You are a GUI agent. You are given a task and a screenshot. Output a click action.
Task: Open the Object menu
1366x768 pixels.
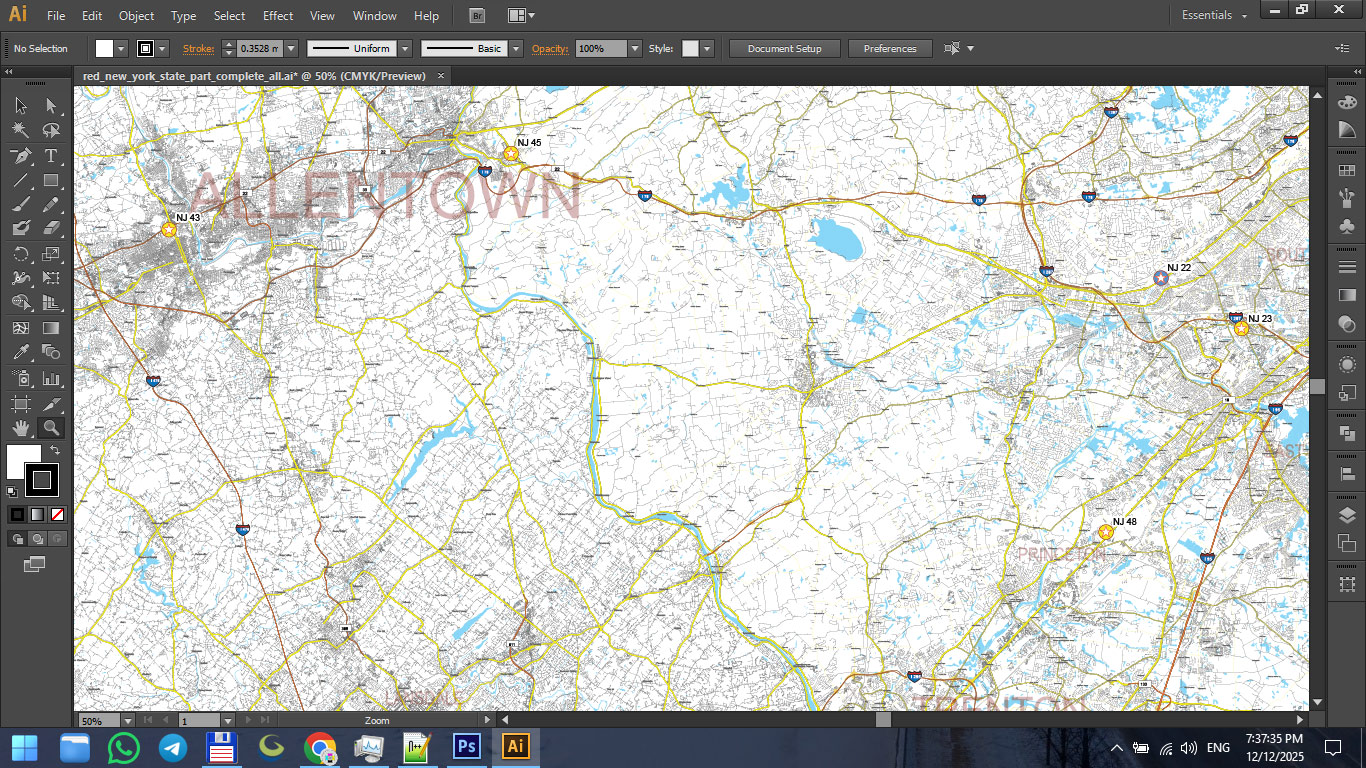click(136, 16)
